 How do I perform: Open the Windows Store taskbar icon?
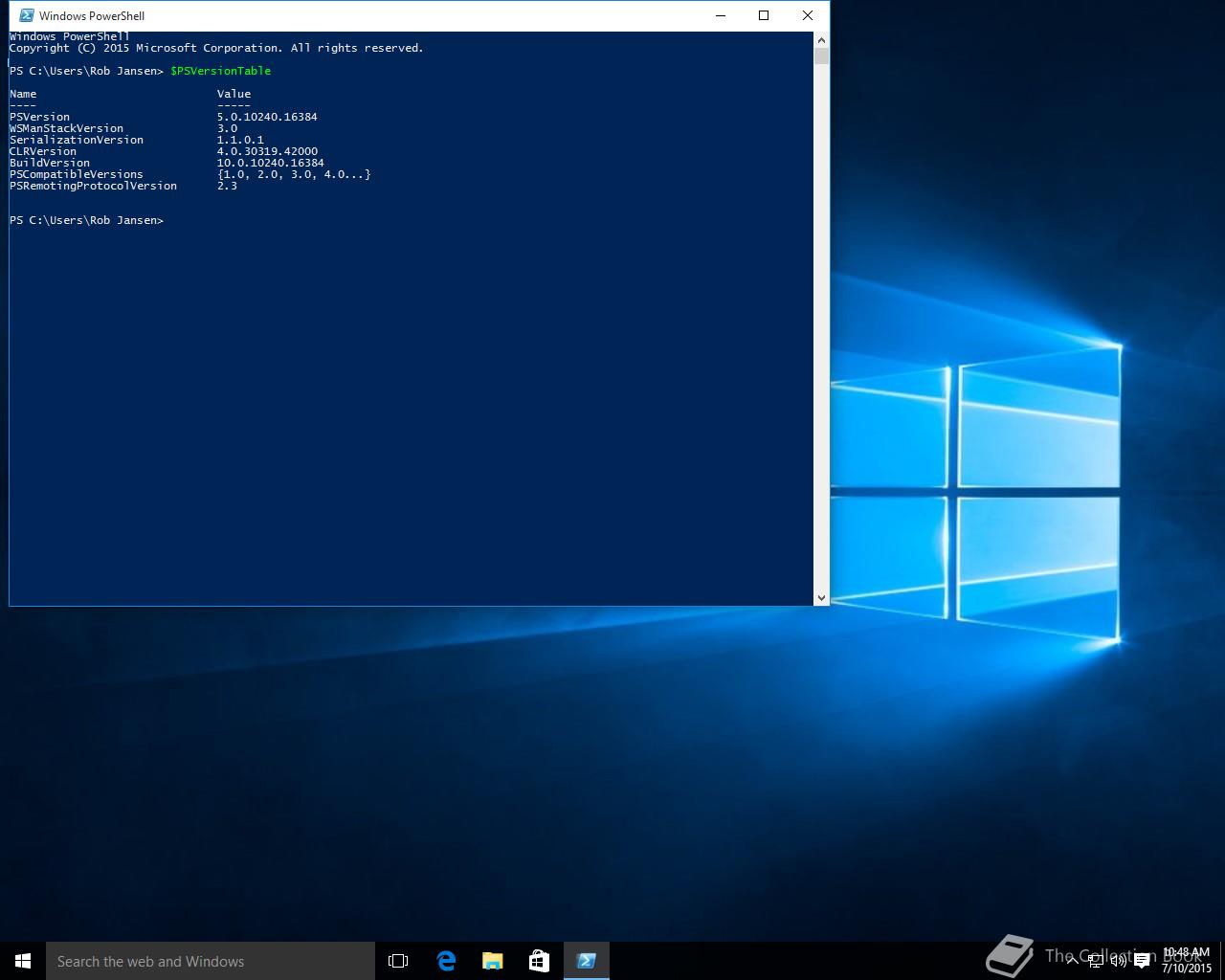click(x=539, y=961)
